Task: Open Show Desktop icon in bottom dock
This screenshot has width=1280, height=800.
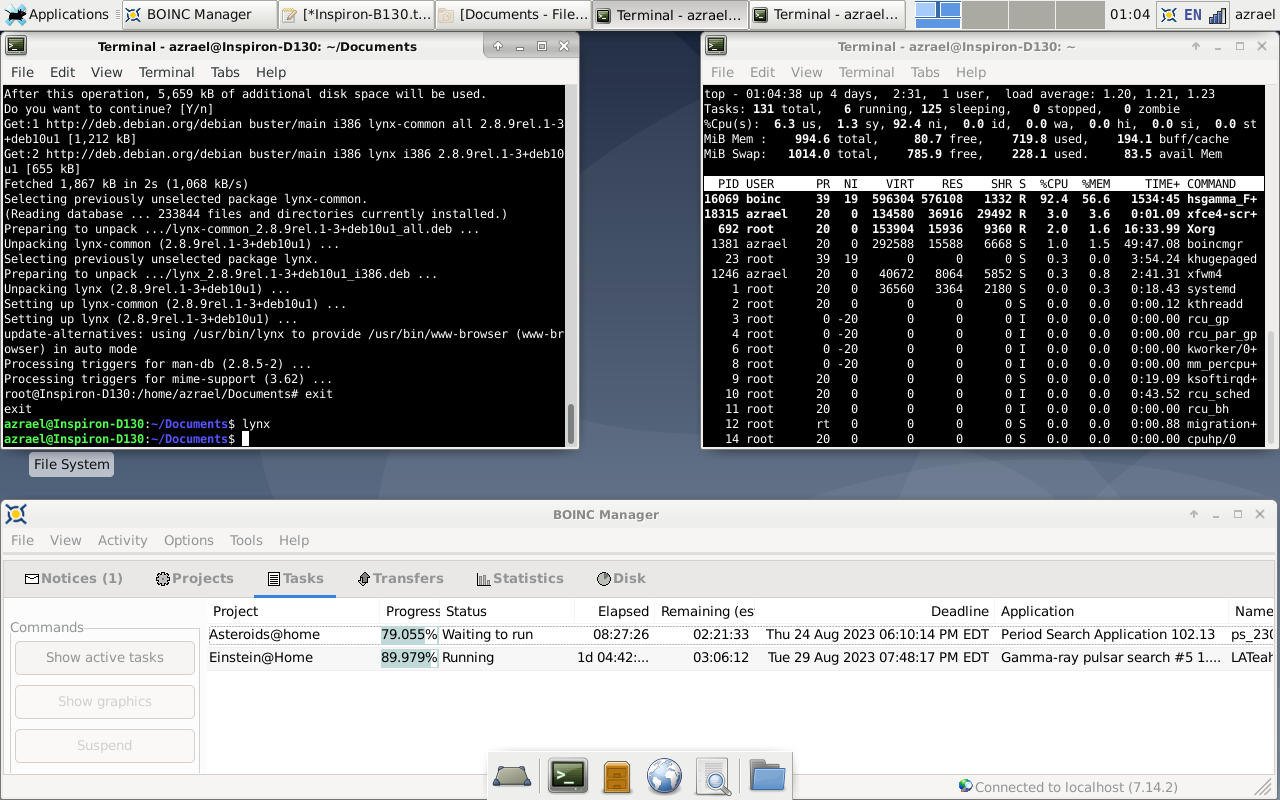Action: [512, 776]
